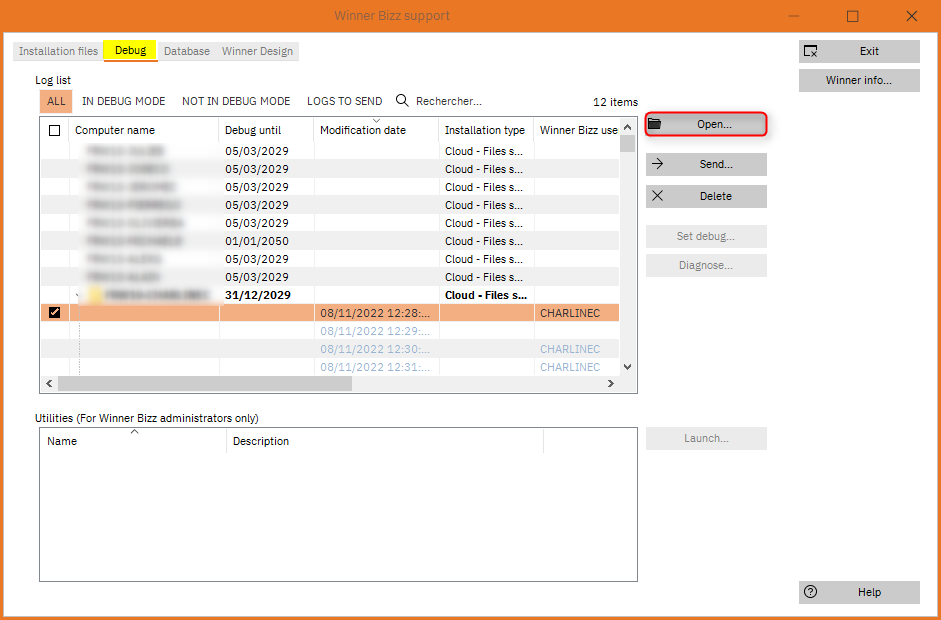Click the arrow icon on Send button
The height and width of the screenshot is (620, 941).
coord(657,164)
